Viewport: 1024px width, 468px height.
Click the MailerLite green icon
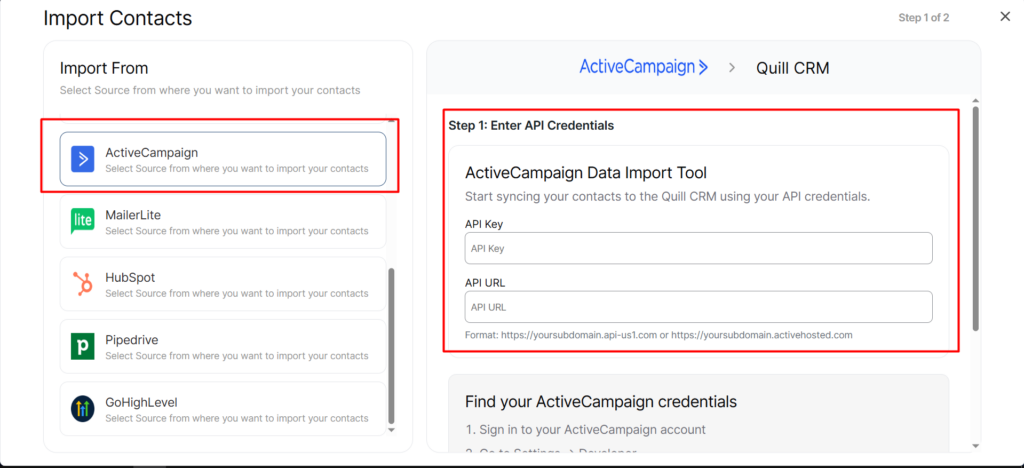83,221
